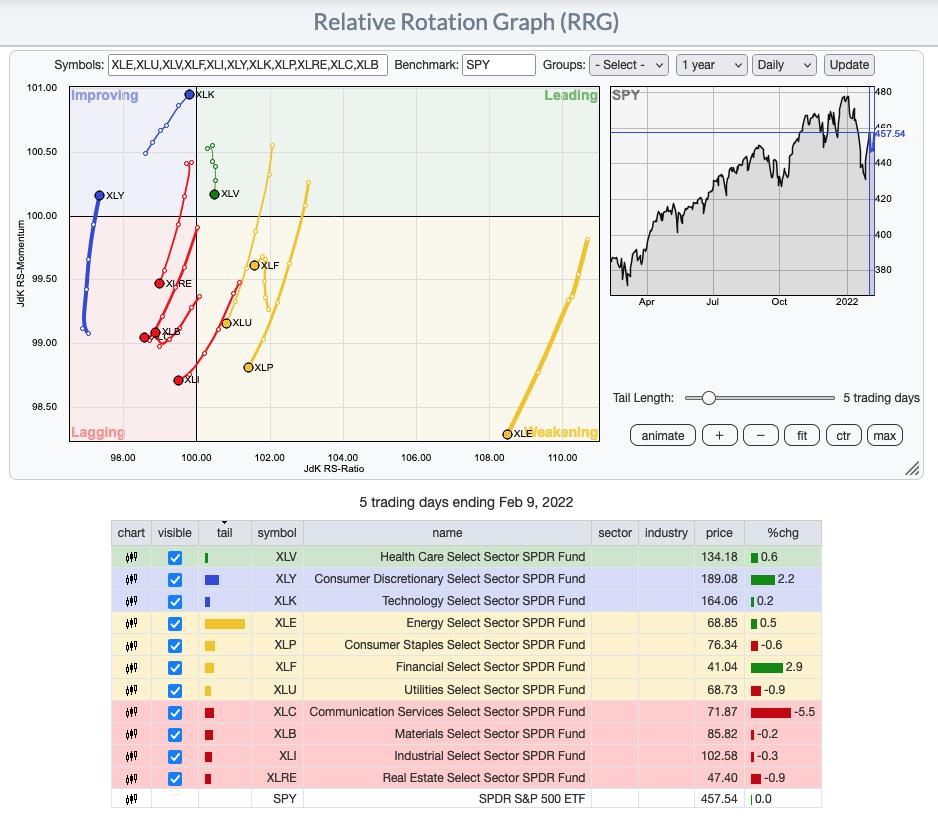Click the max button

[884, 436]
